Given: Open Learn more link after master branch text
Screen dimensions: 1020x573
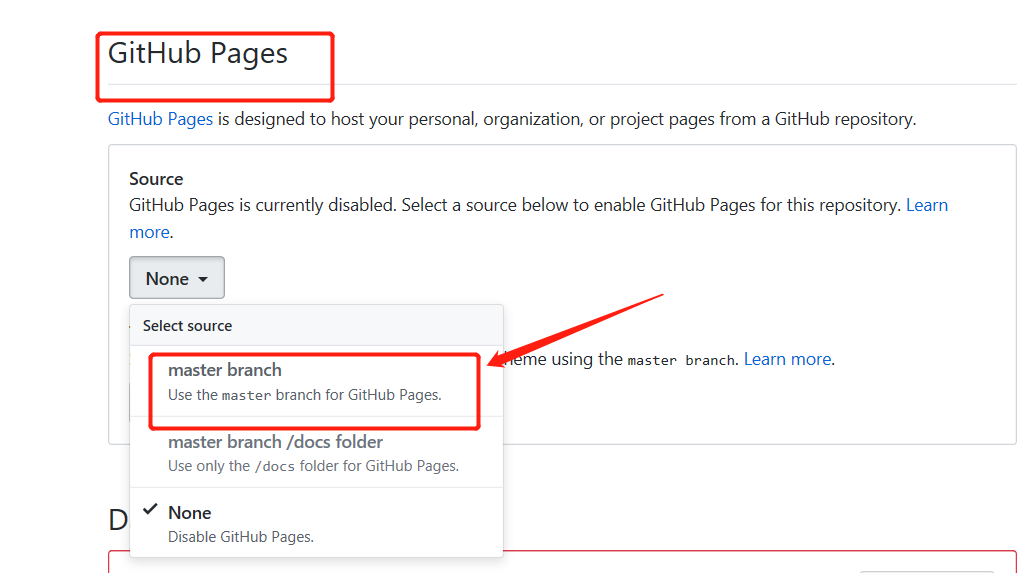Looking at the screenshot, I should [788, 359].
